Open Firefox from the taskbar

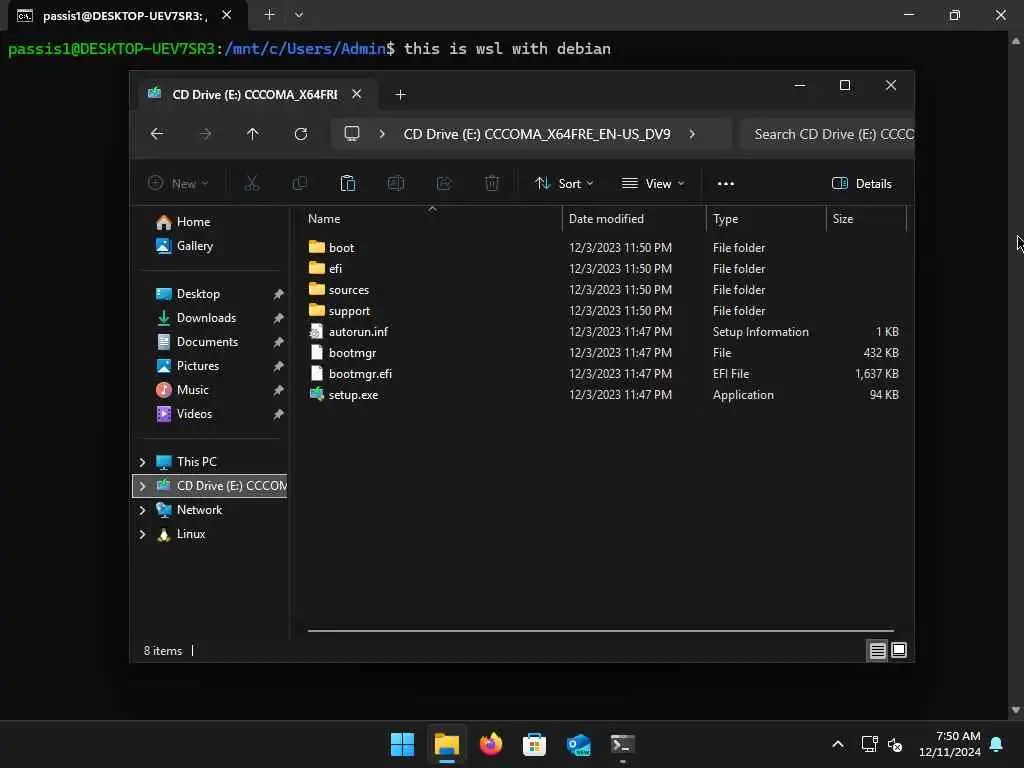tap(490, 744)
